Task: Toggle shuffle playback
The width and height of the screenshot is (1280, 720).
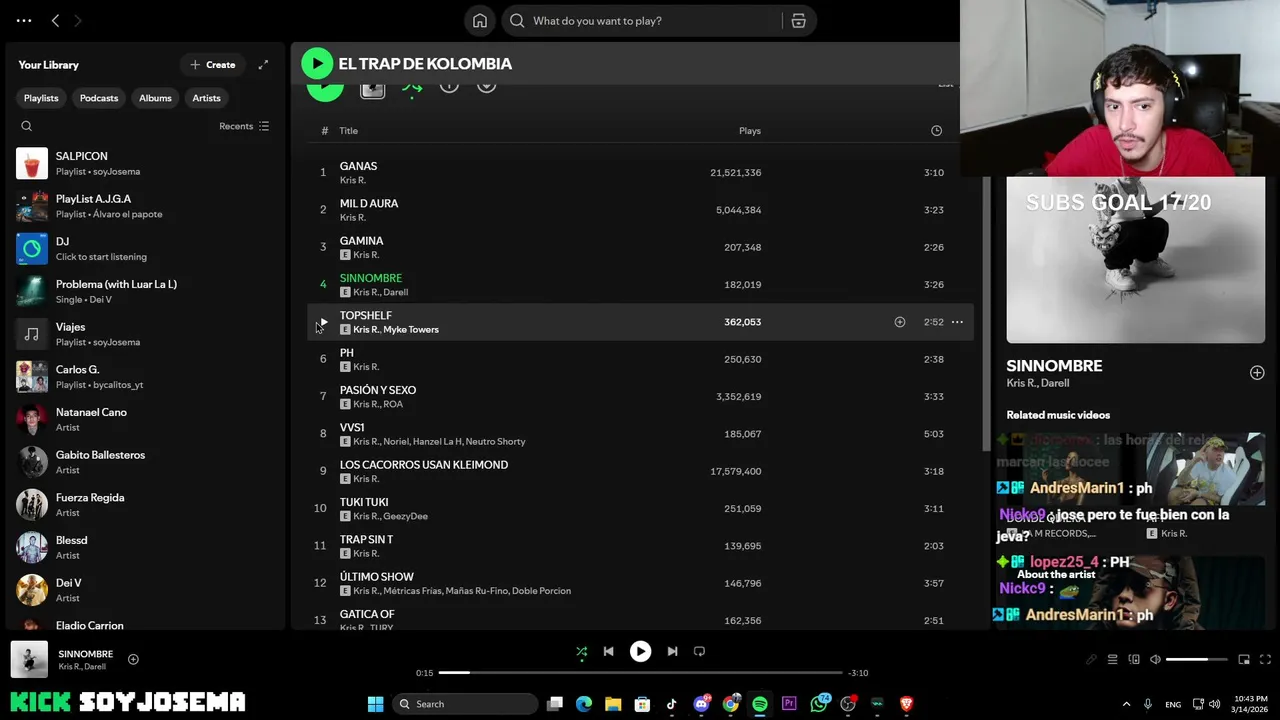Action: [x=581, y=652]
